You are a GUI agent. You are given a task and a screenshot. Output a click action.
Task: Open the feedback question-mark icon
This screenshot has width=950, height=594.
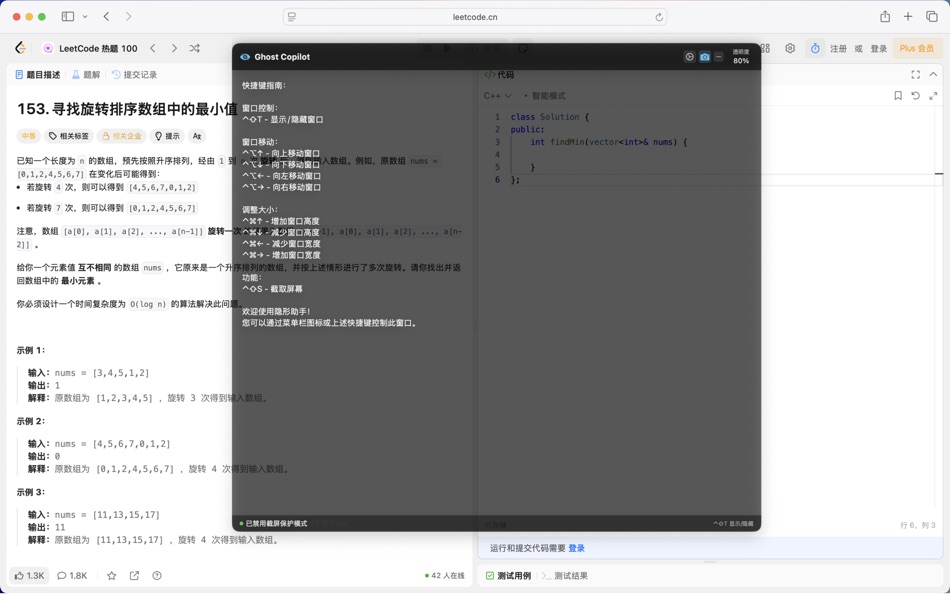pyautogui.click(x=157, y=575)
